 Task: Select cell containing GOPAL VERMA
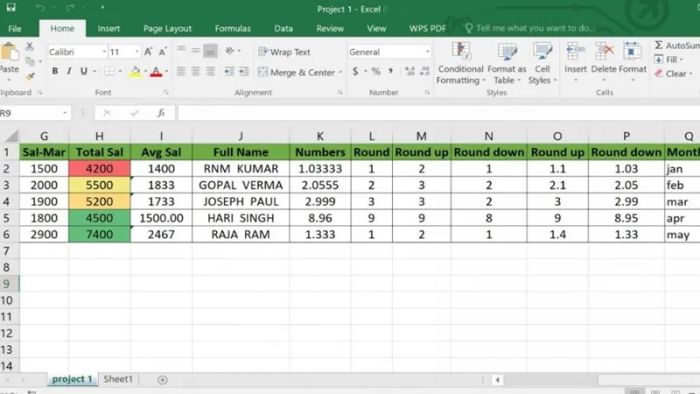pos(241,185)
